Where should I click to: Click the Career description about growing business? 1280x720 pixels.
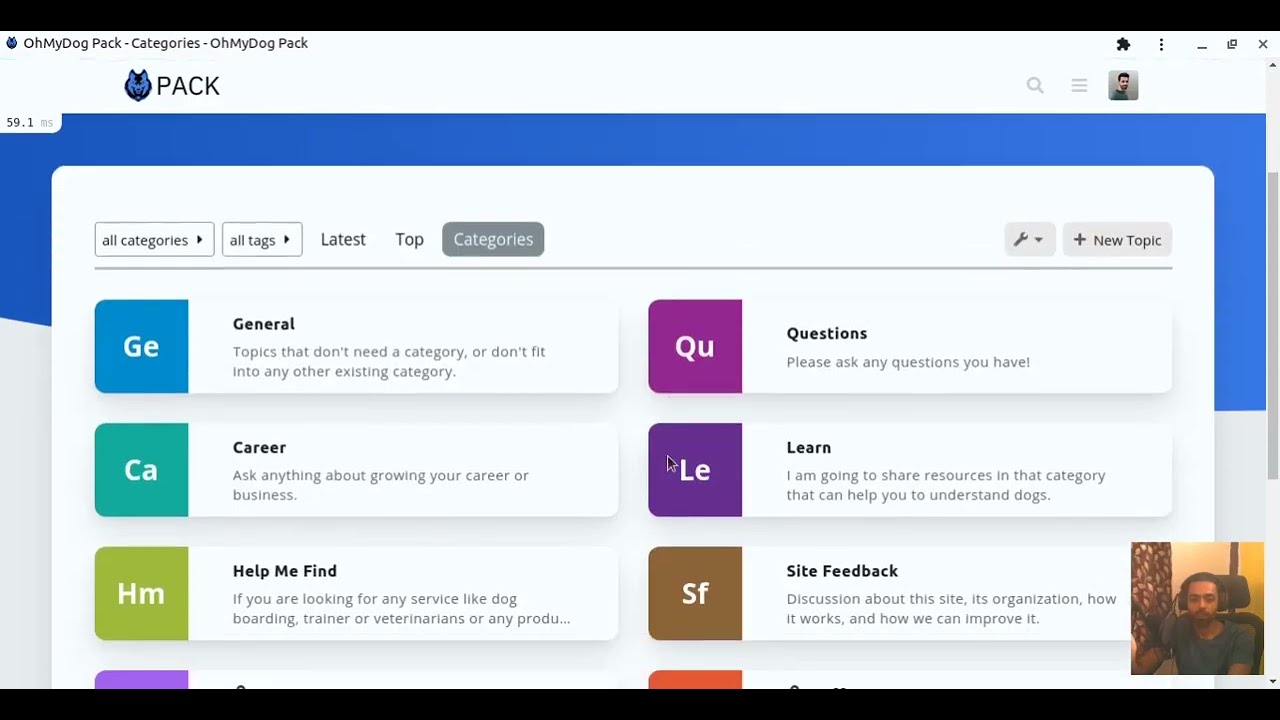tap(381, 485)
